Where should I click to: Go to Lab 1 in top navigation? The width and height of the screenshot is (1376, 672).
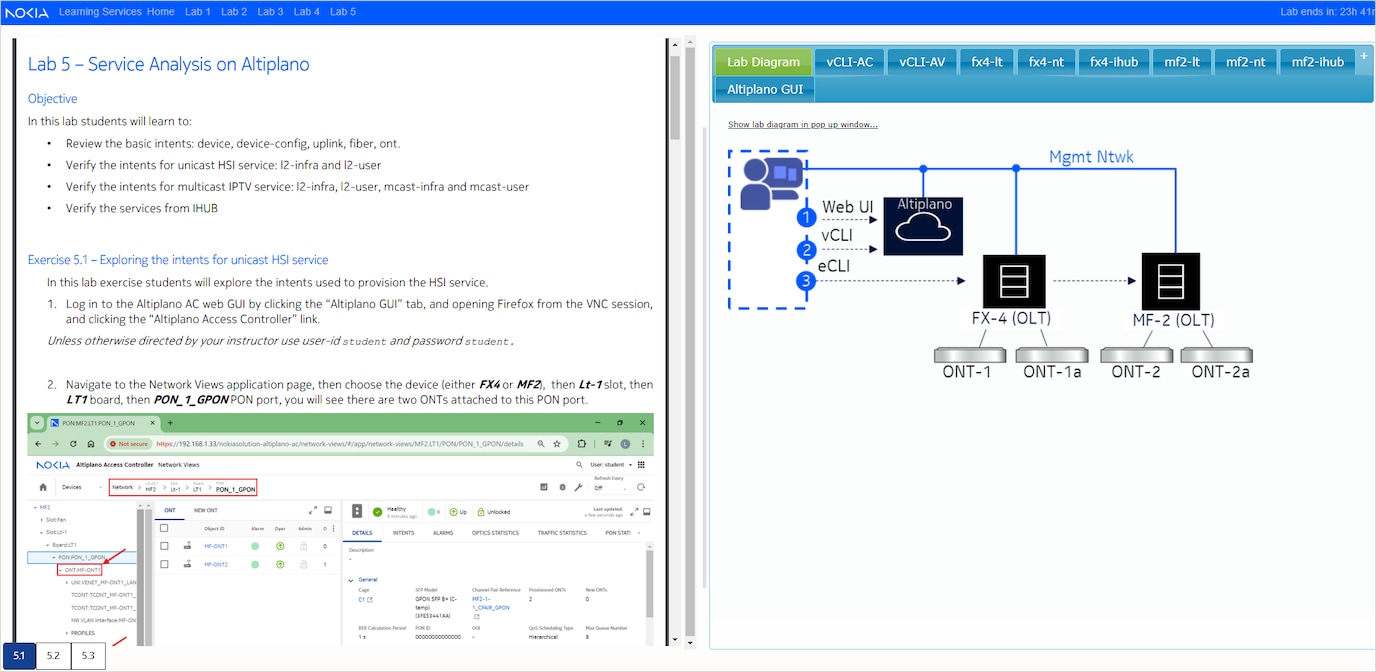click(x=198, y=12)
